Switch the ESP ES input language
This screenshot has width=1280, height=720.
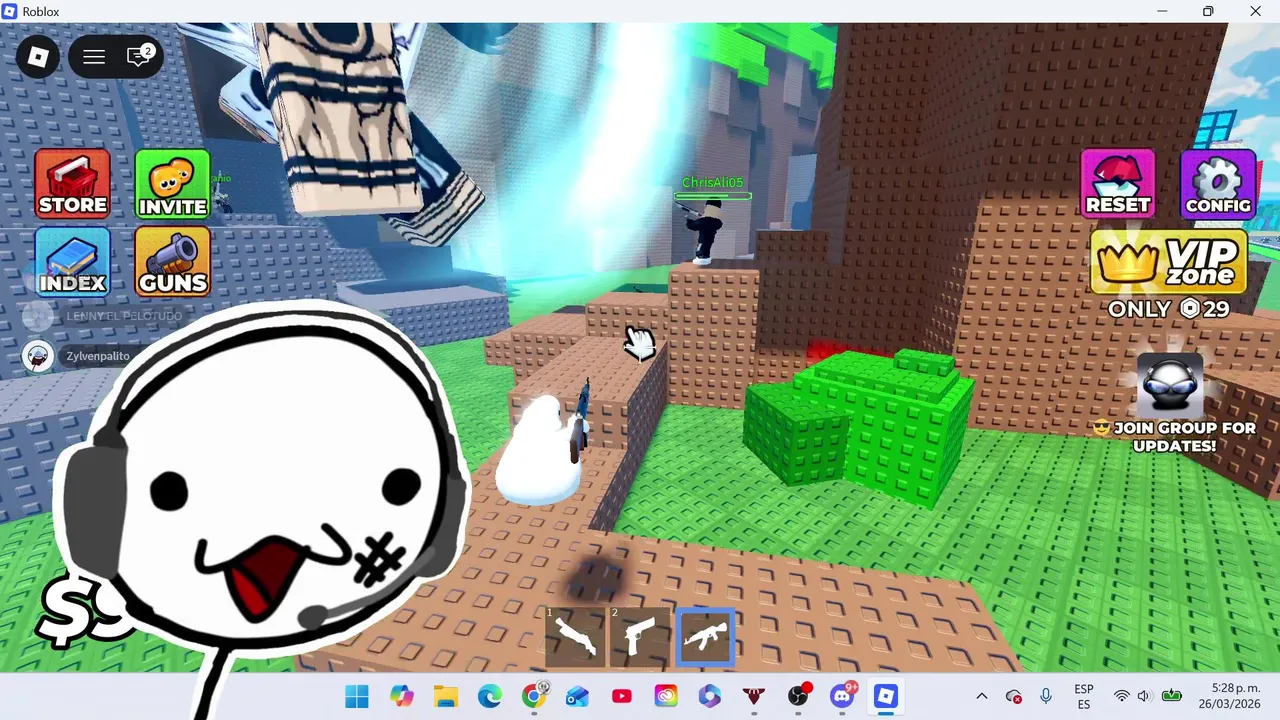(1083, 696)
